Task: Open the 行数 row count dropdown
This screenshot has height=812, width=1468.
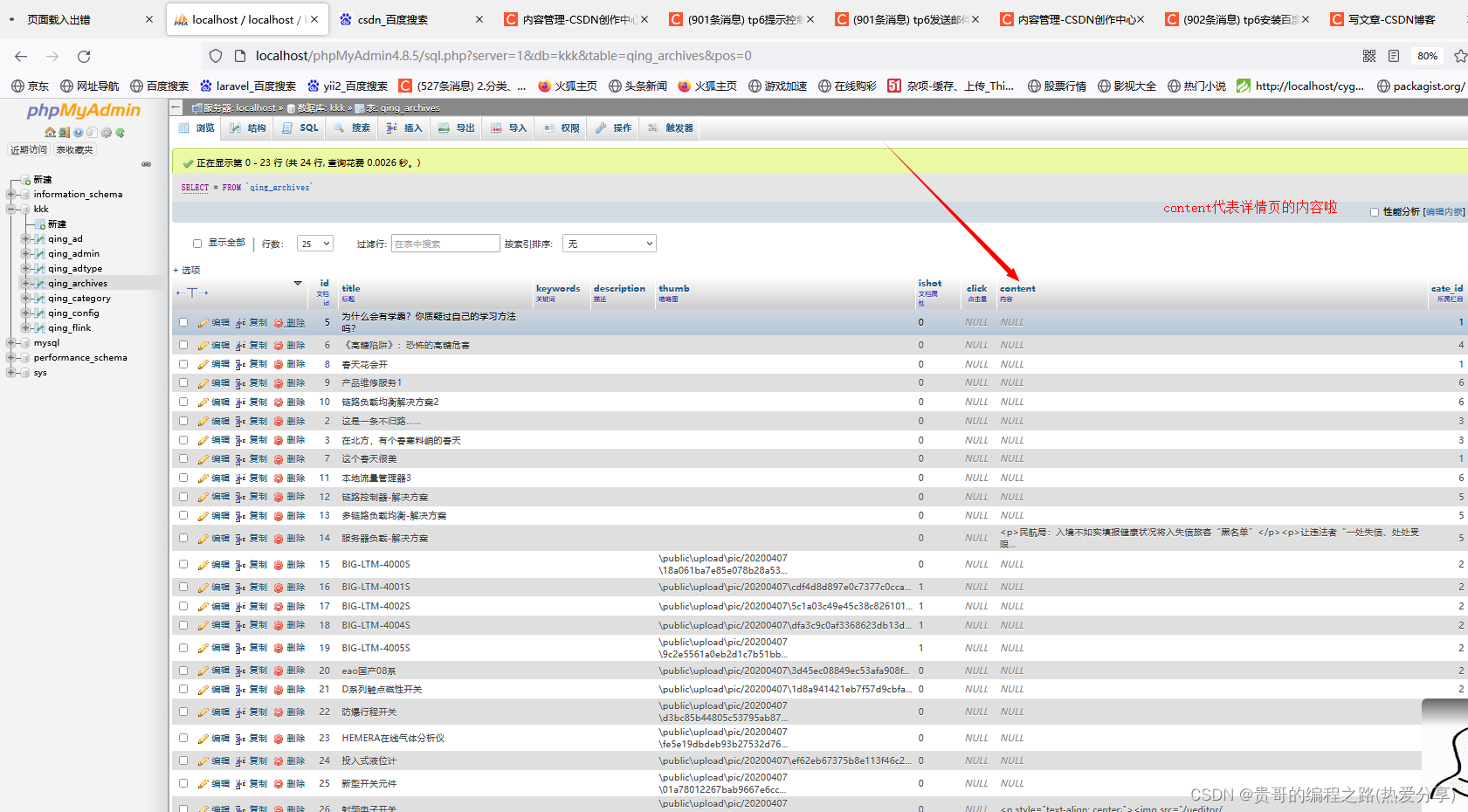Action: [x=314, y=244]
